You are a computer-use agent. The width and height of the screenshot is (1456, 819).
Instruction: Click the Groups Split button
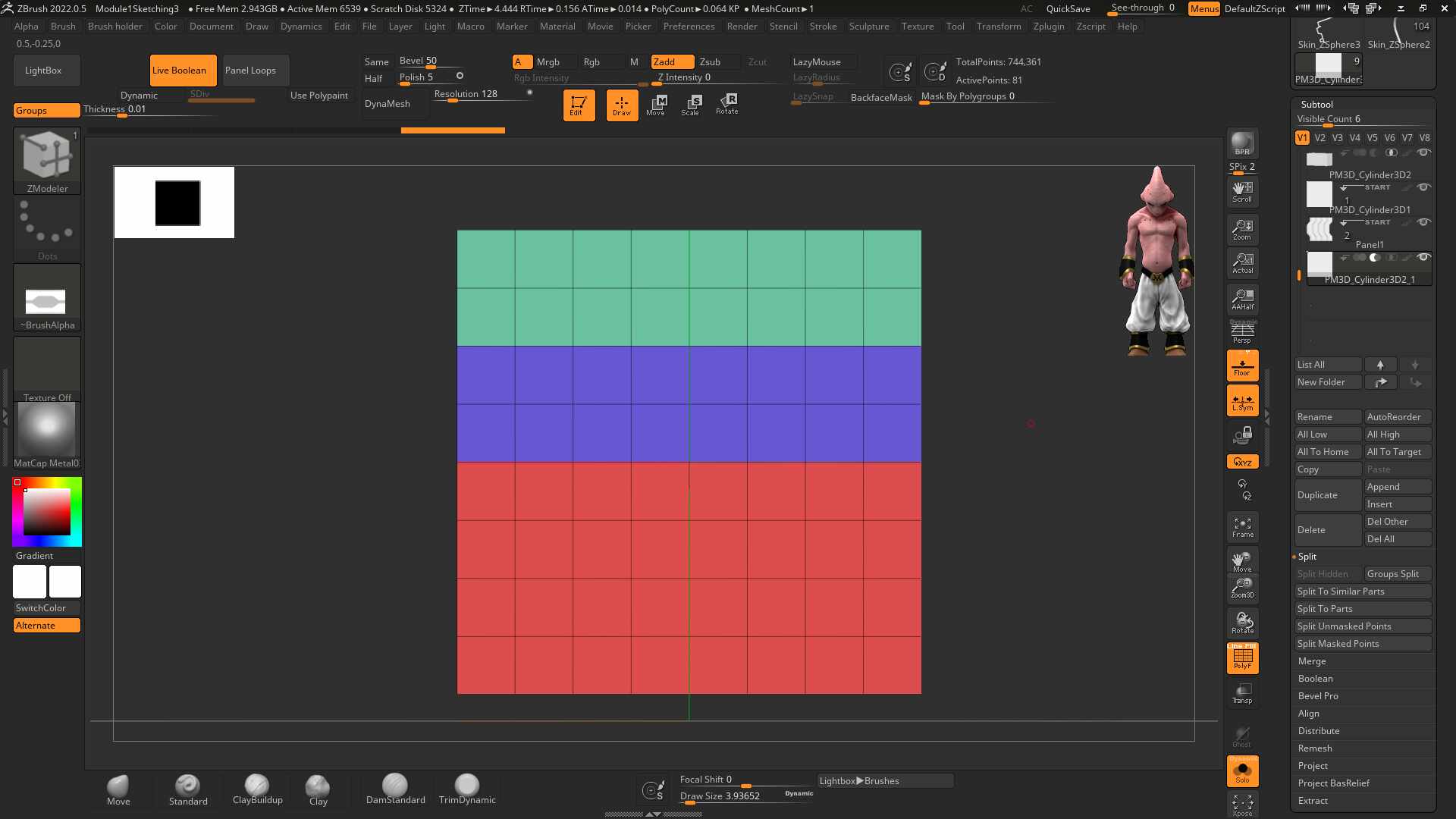(x=1398, y=574)
